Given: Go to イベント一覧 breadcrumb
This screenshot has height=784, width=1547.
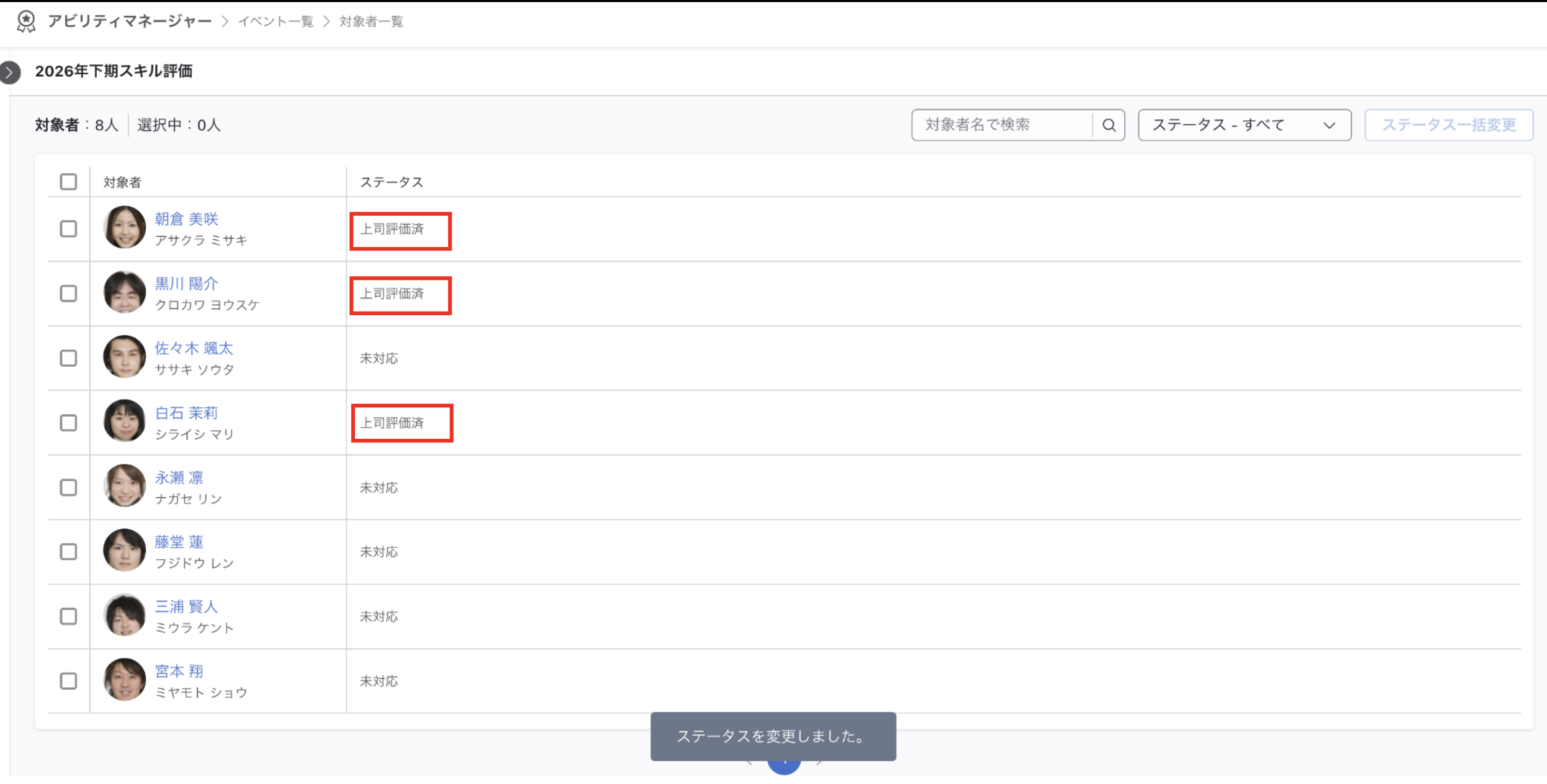Looking at the screenshot, I should point(276,22).
